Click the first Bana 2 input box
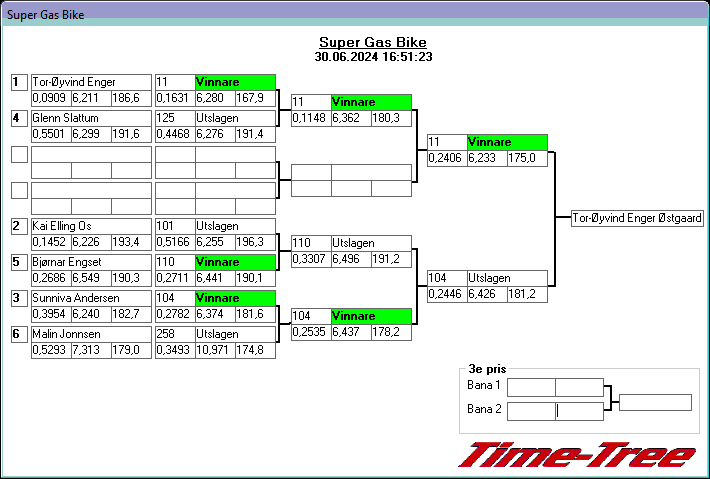710x479 pixels. [x=531, y=411]
